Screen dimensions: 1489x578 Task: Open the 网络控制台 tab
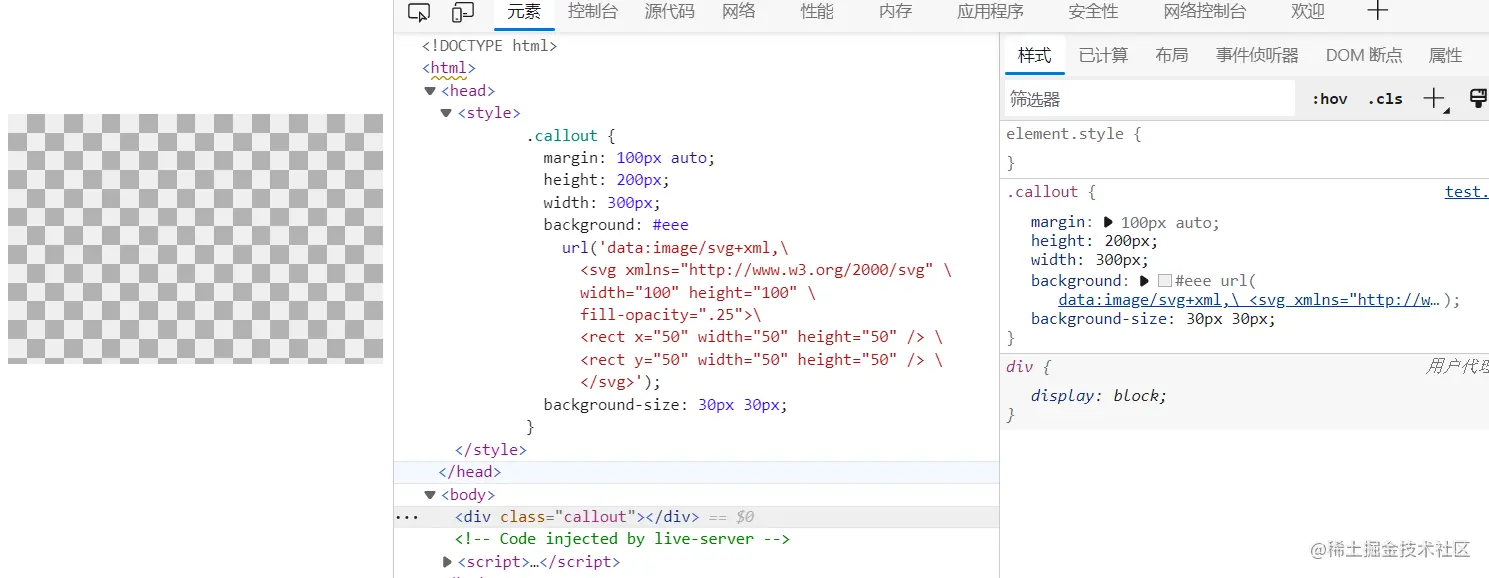[1205, 12]
